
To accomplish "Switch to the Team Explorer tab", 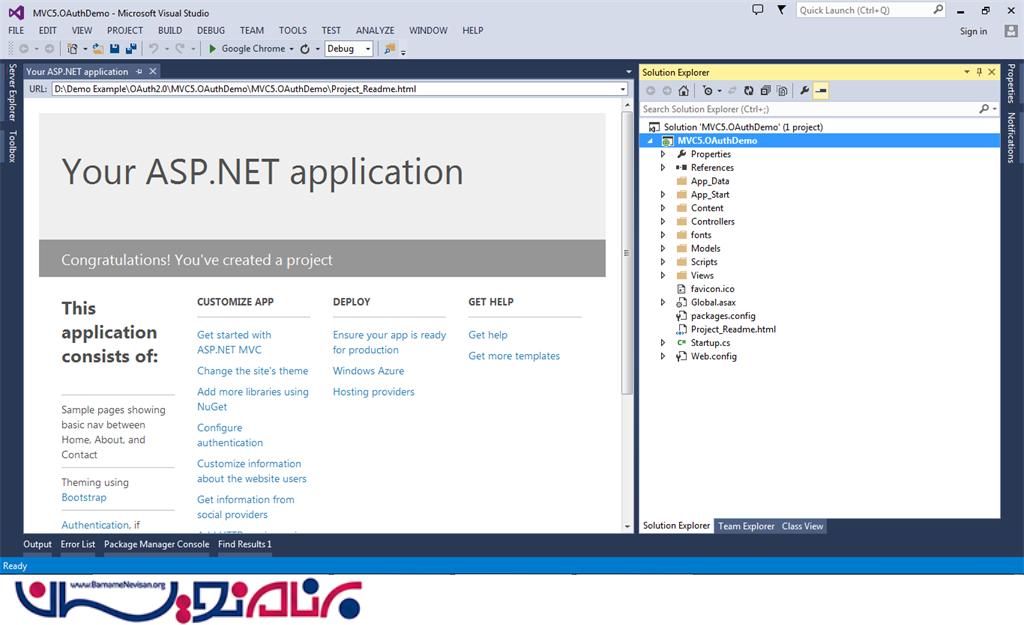I will 745,526.
